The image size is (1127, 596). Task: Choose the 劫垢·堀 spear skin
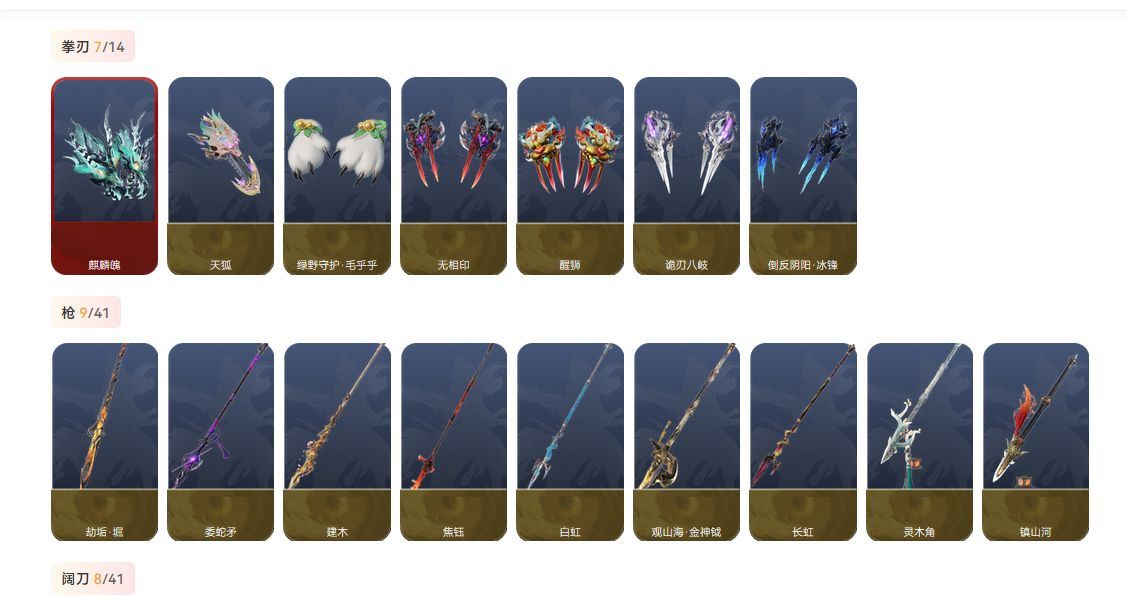pyautogui.click(x=104, y=442)
